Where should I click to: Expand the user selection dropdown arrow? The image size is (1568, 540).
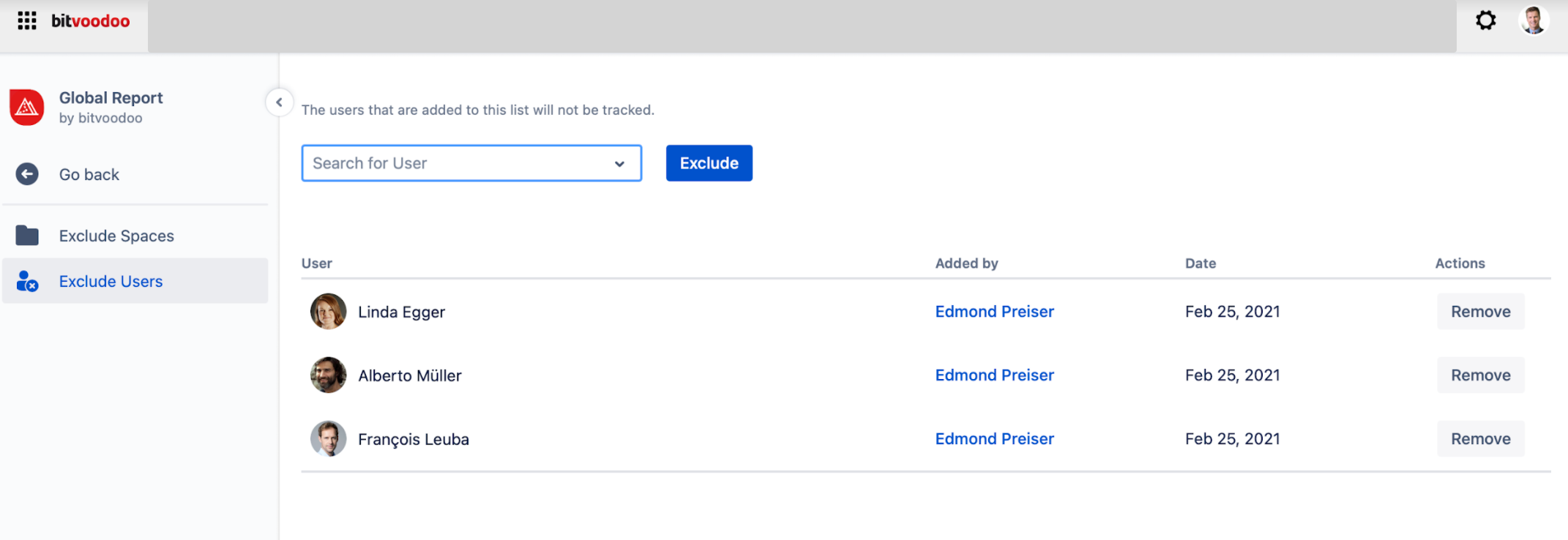click(x=619, y=163)
